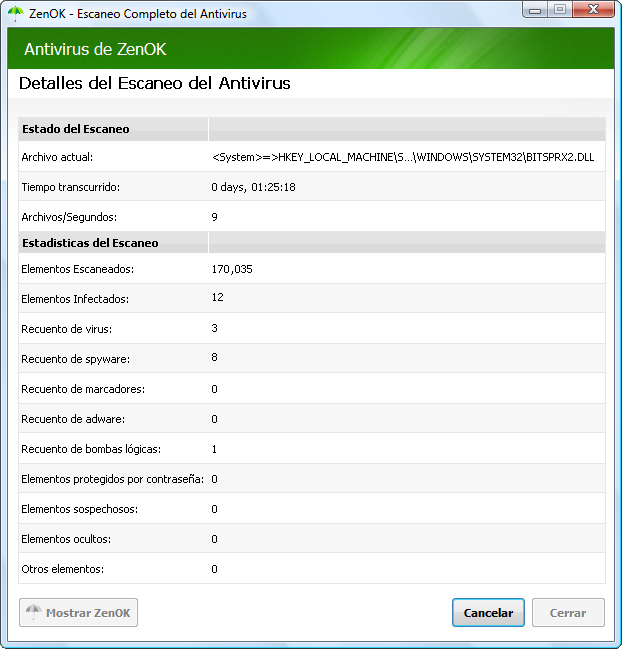
Task: Click the Cerrar button
Action: 568,613
